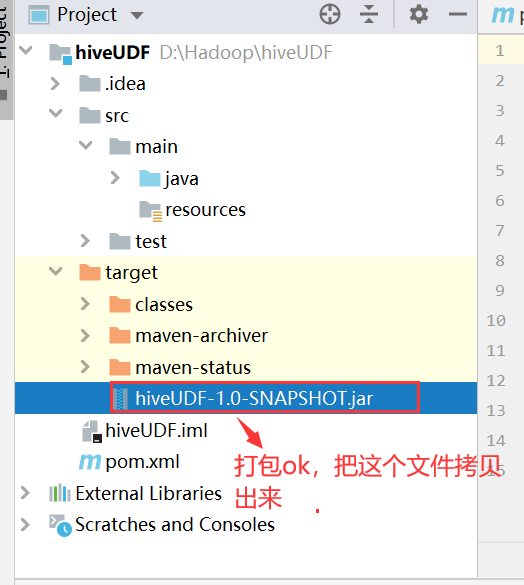Expand the test folder

tap(85, 241)
